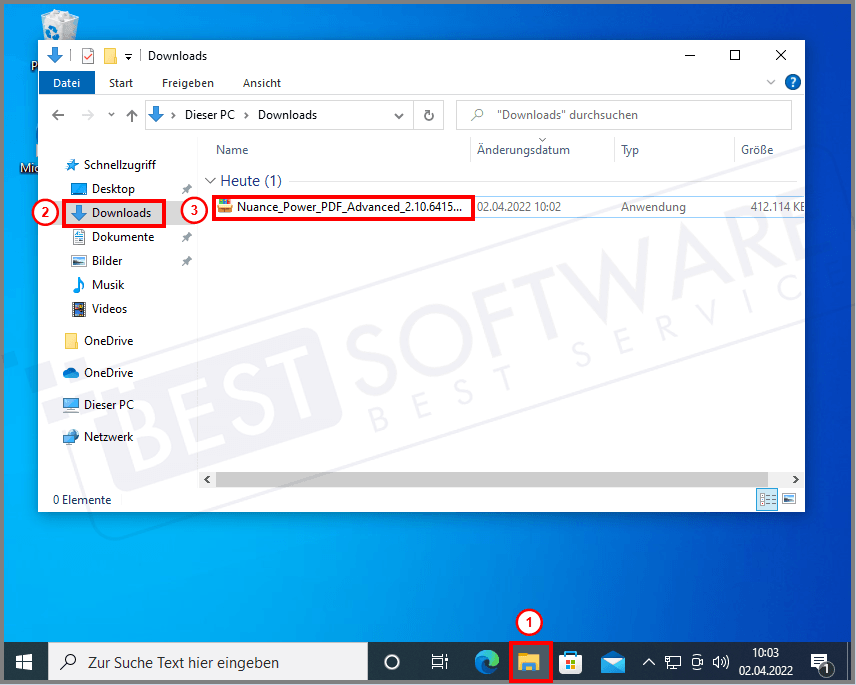Click the Name column header
The image size is (856, 685).
[x=232, y=149]
